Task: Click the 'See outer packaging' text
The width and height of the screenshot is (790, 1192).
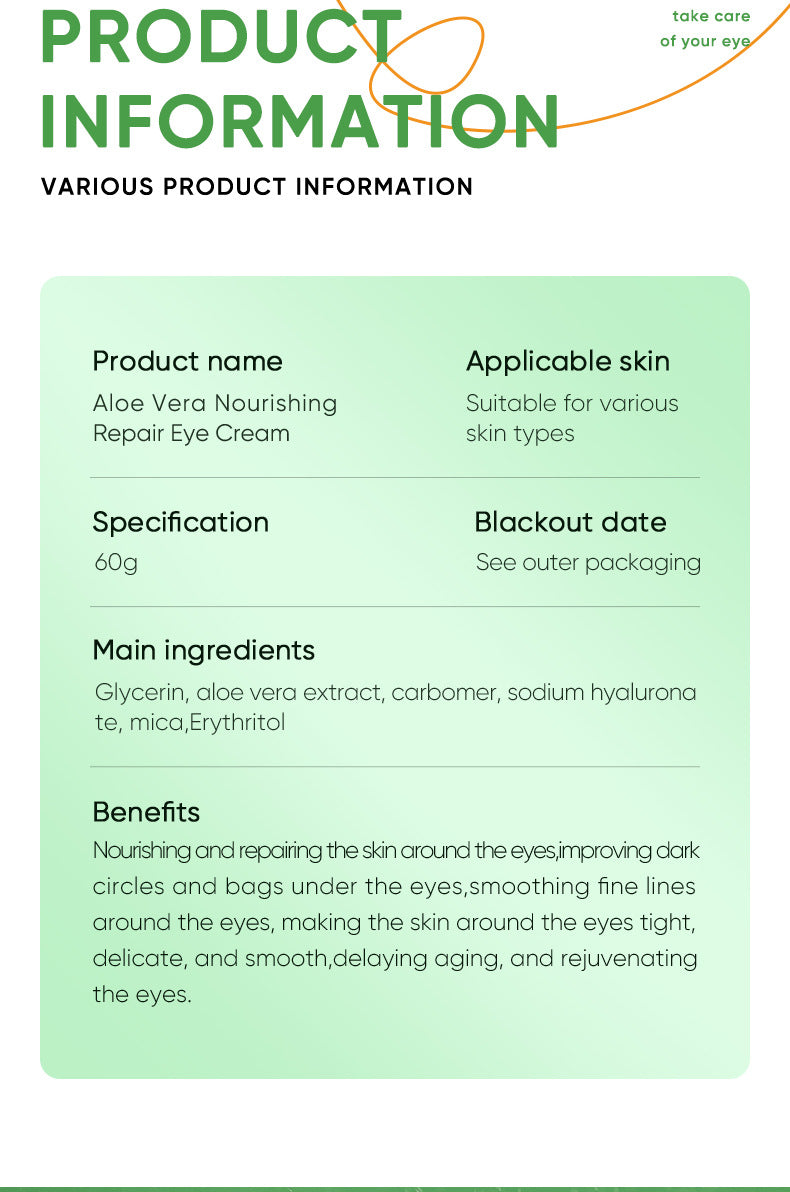Action: click(588, 562)
